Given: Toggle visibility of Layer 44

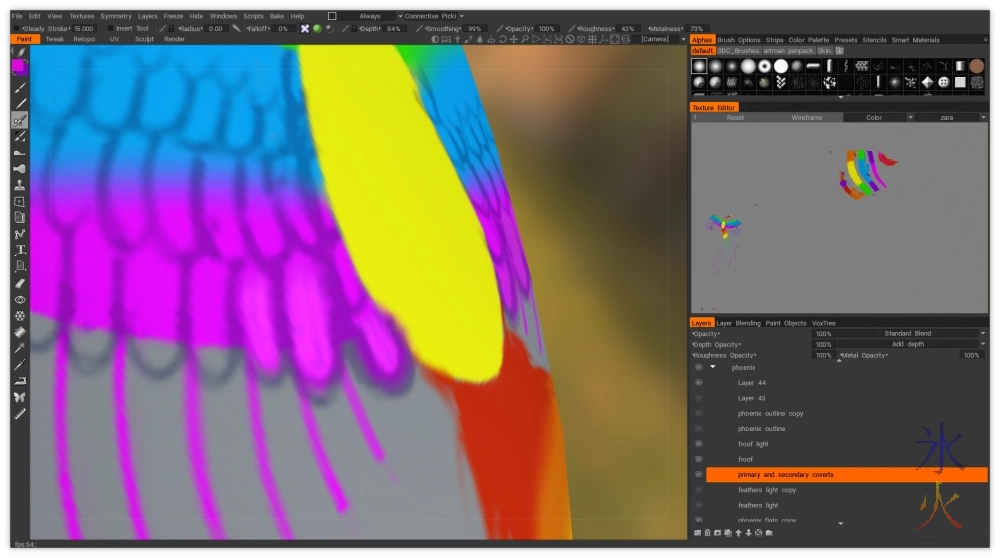Looking at the screenshot, I should pyautogui.click(x=698, y=383).
